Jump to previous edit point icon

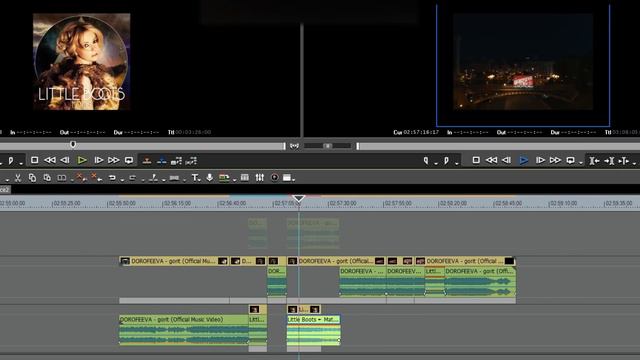coord(594,161)
